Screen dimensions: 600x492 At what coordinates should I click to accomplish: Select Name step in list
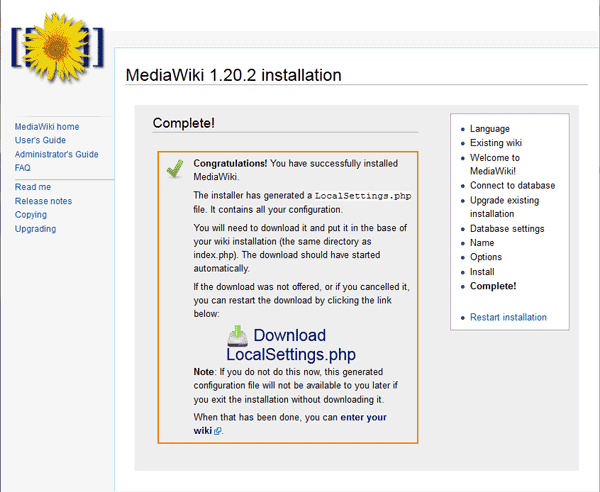click(482, 243)
